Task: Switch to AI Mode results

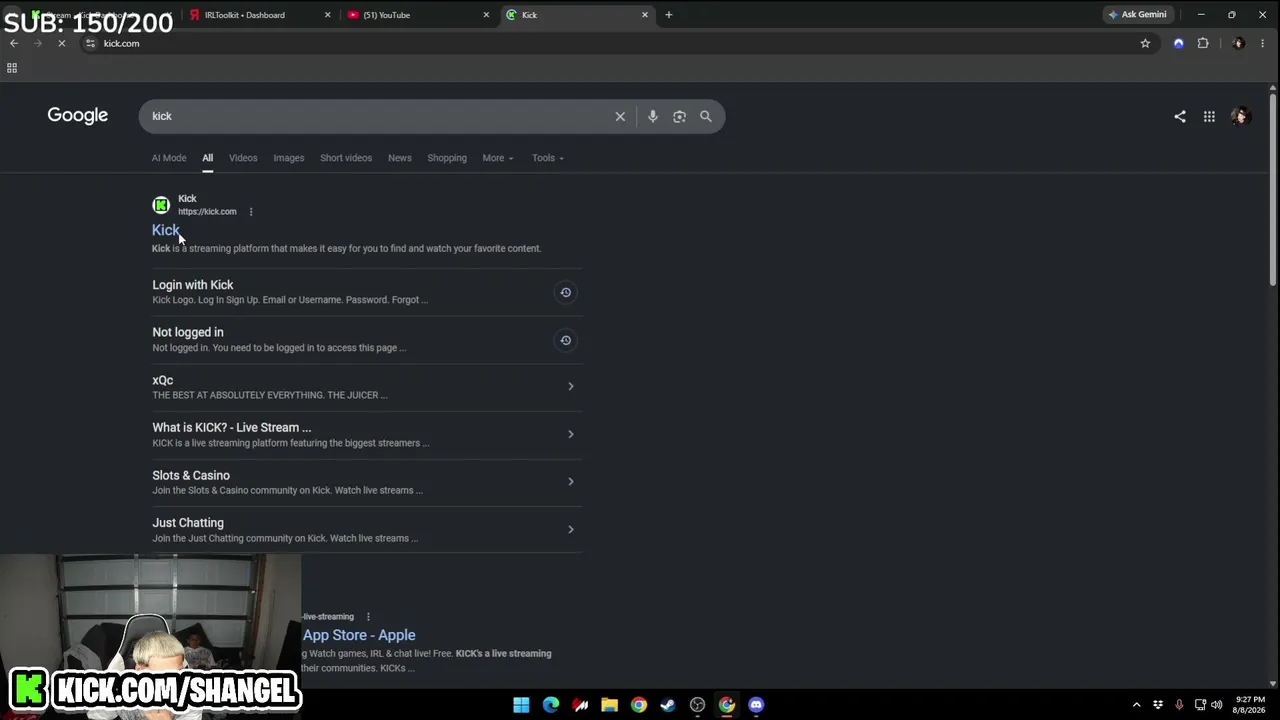Action: coord(169,158)
